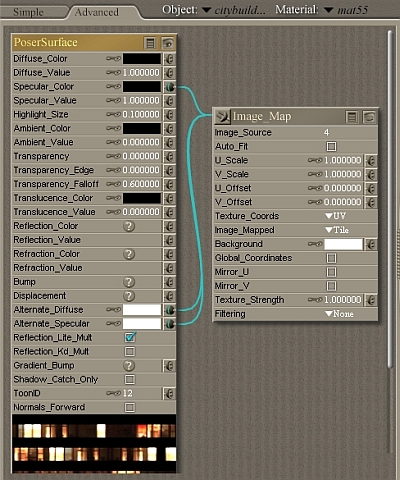Viewport: 400px width, 480px height.
Task: Click the ToonID value 12
Action: [x=128, y=394]
